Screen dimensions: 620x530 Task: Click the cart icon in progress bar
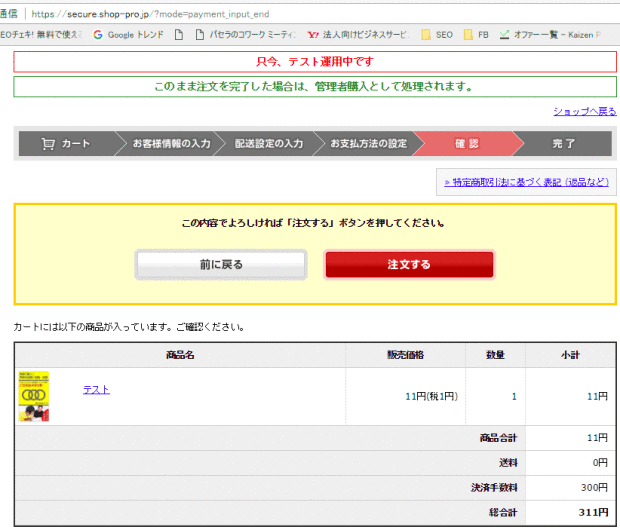click(x=48, y=144)
